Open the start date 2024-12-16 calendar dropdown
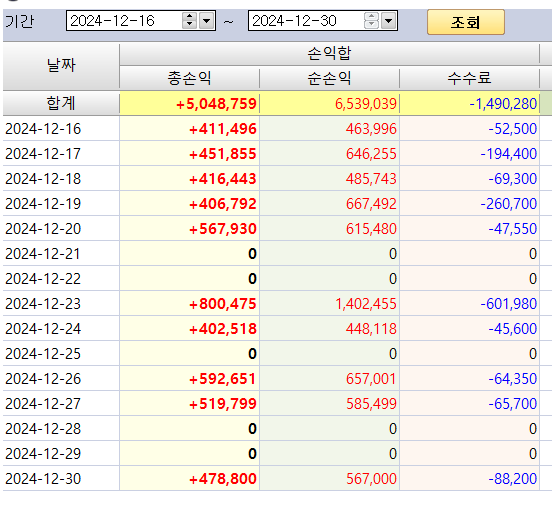 click(207, 21)
